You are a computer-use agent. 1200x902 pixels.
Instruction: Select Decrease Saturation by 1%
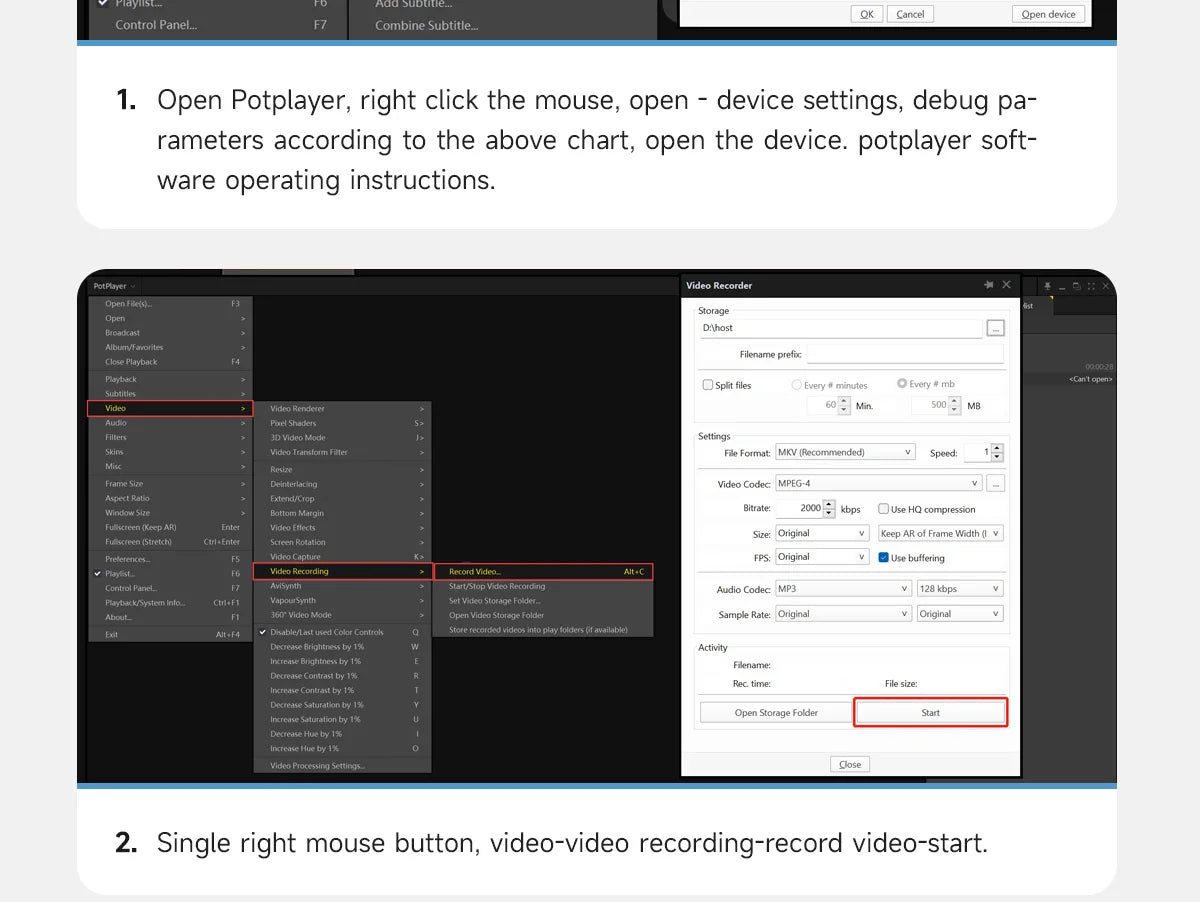point(342,705)
